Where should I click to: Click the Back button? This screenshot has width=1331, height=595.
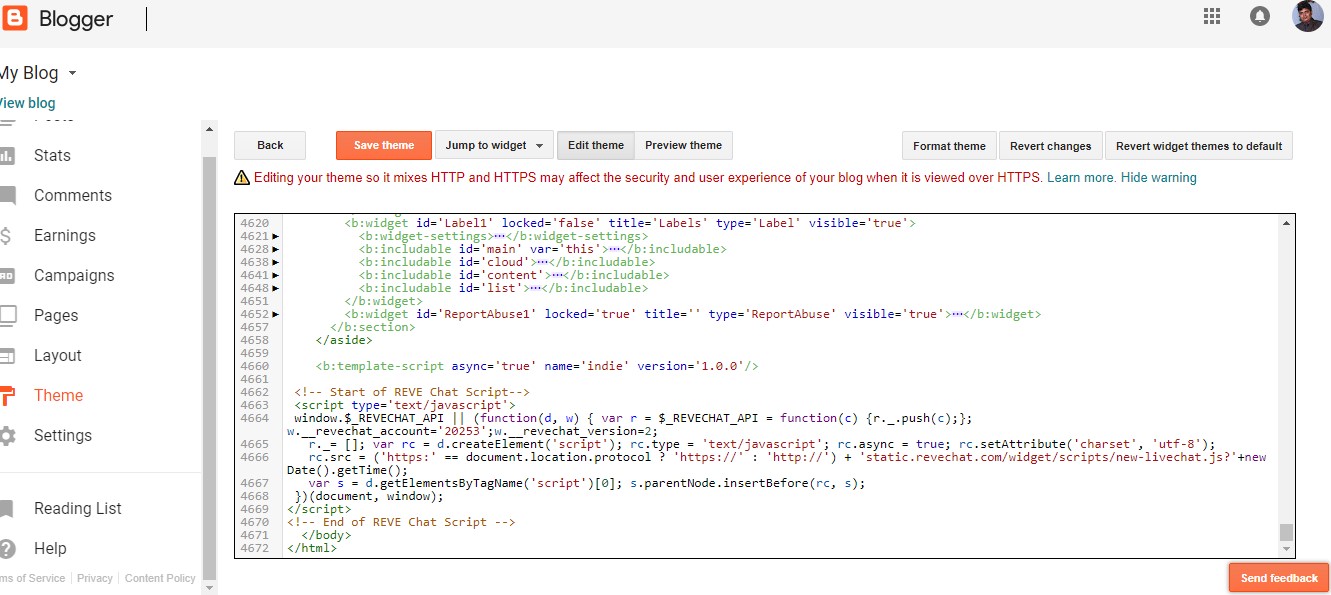[270, 145]
